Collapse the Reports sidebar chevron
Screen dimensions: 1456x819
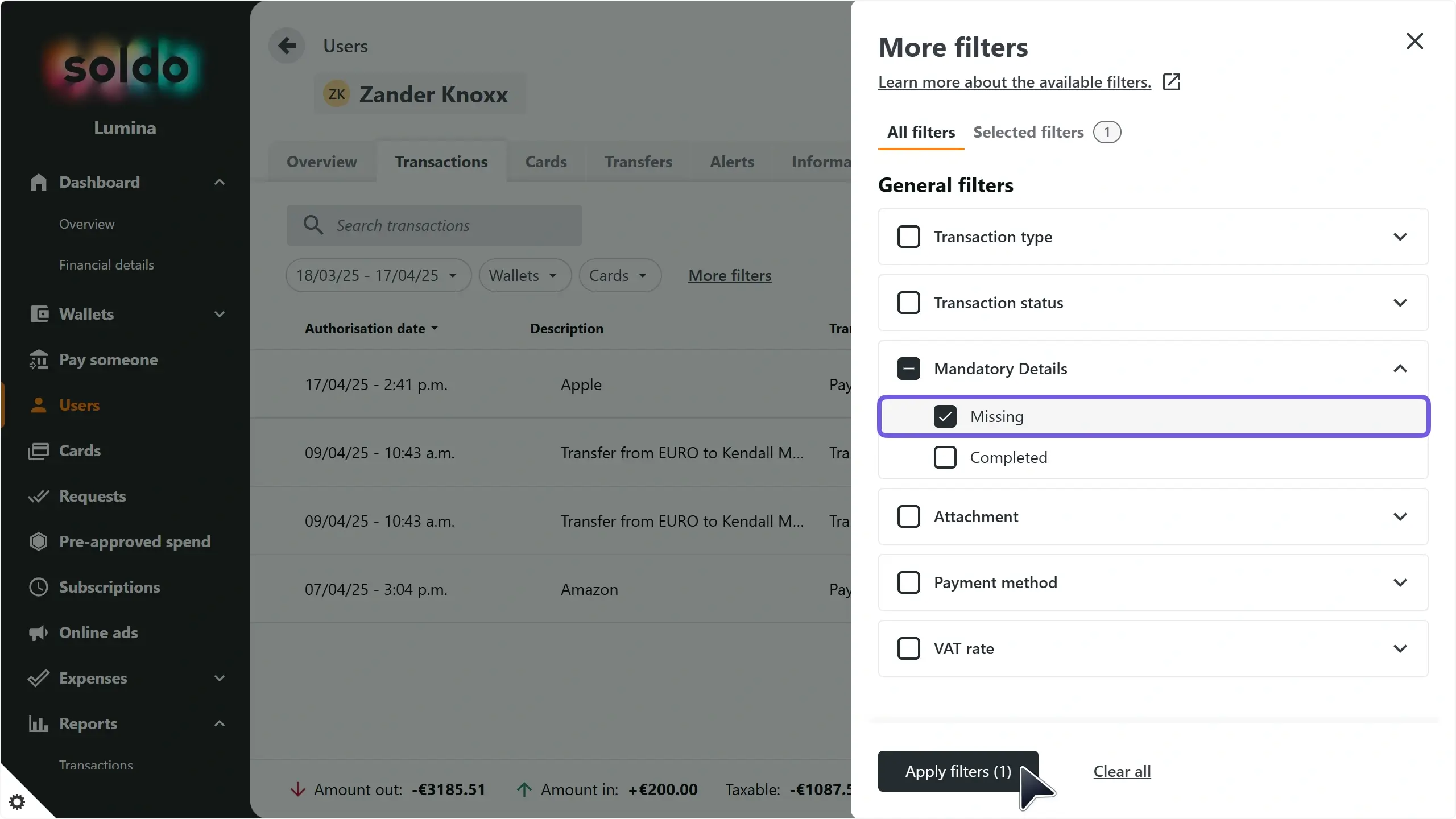(220, 723)
